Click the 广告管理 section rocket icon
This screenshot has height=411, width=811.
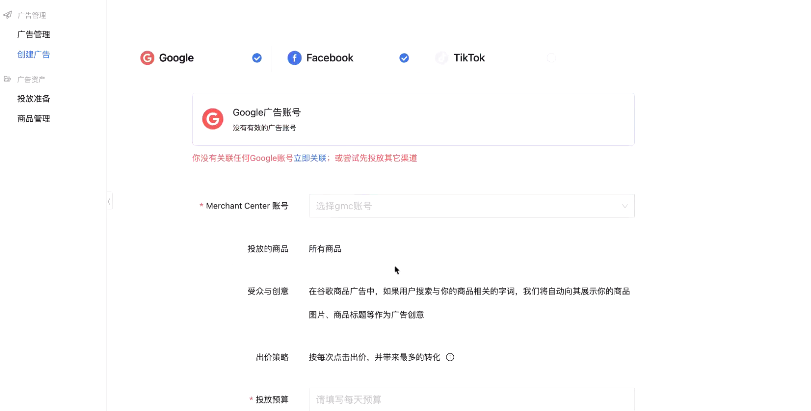pyautogui.click(x=7, y=15)
